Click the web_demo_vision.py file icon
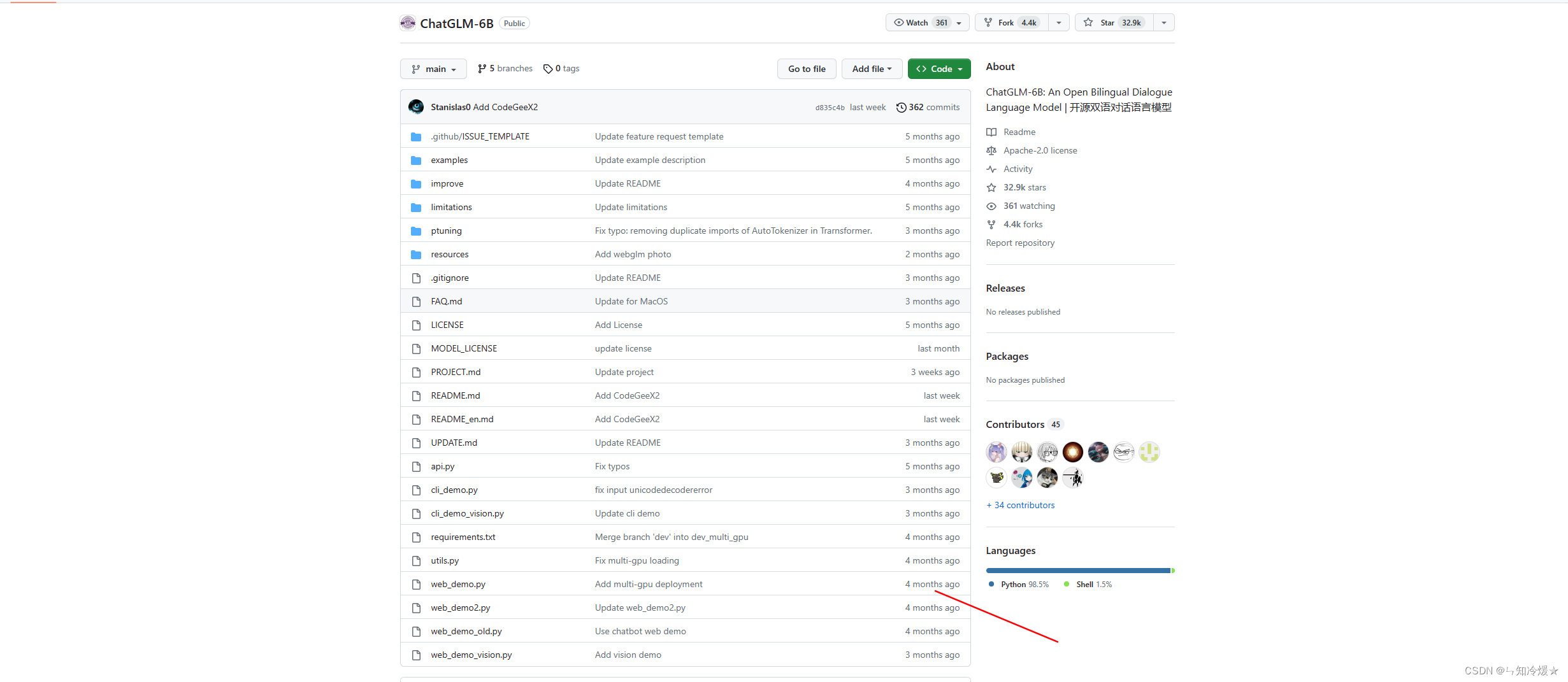The width and height of the screenshot is (1568, 682). (416, 655)
